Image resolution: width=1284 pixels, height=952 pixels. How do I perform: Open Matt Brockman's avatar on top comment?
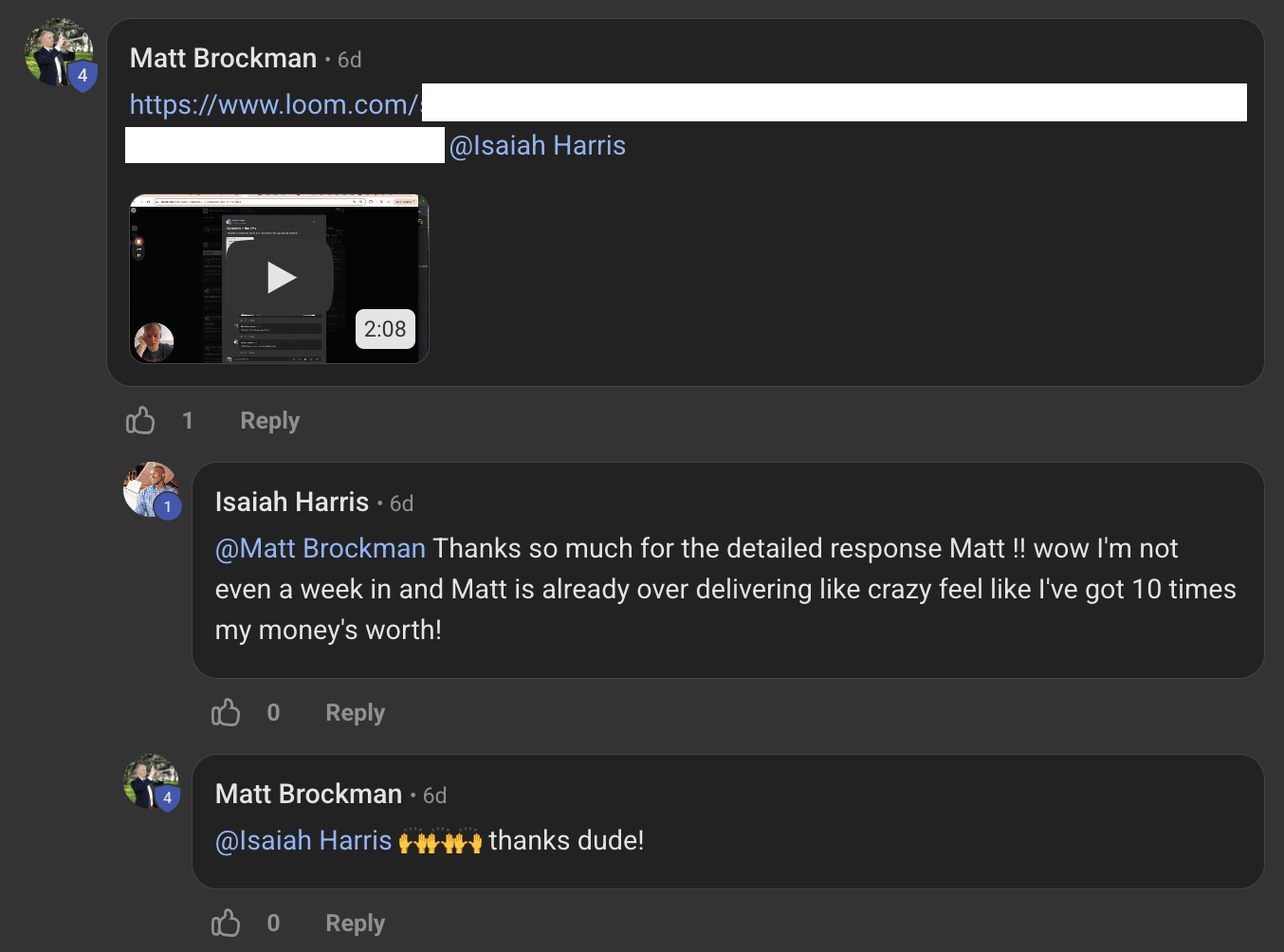pos(55,51)
